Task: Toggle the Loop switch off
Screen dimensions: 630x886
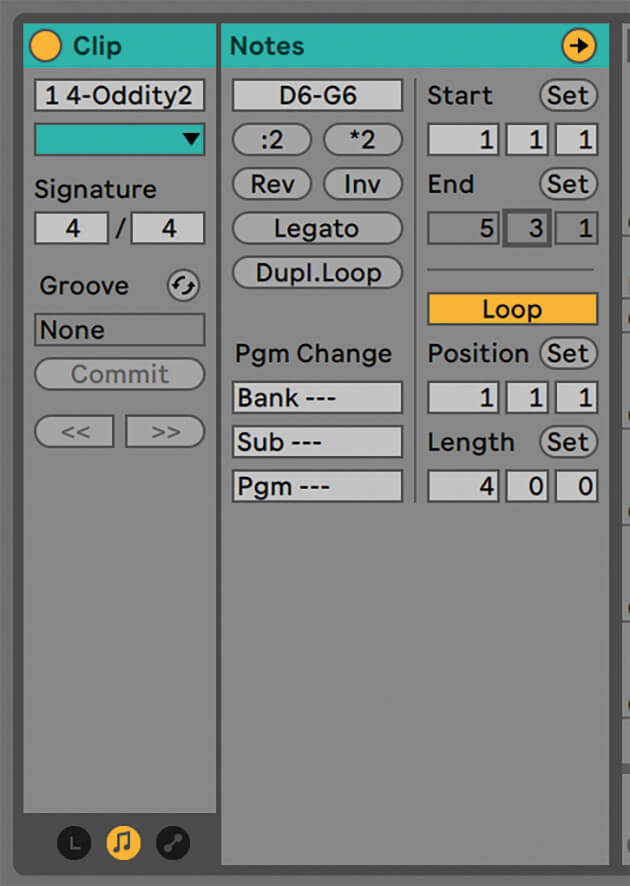Action: (x=512, y=309)
